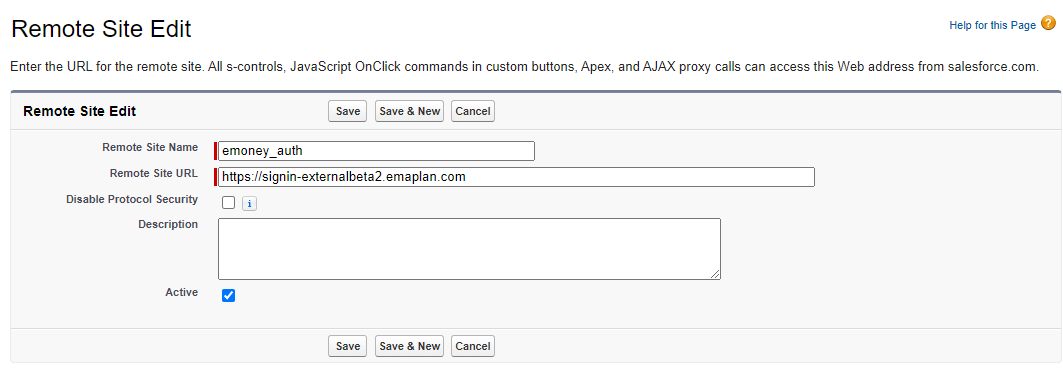Enable the Disable Protocol Security checkbox

pos(228,203)
